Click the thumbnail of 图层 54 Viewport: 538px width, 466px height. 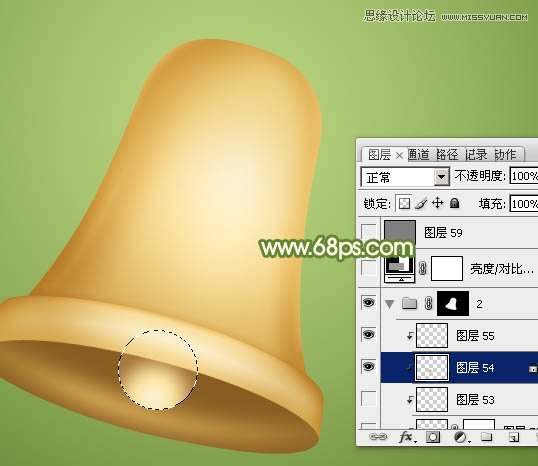pyautogui.click(x=432, y=368)
